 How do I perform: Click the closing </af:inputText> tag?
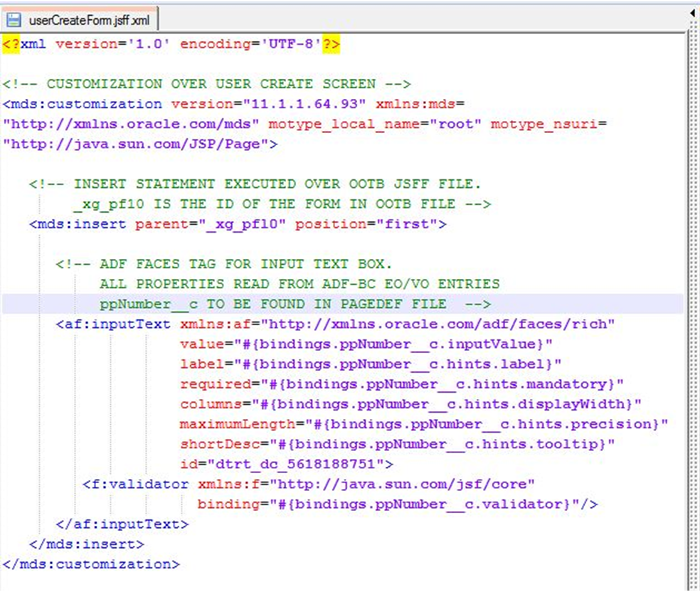pyautogui.click(x=122, y=524)
